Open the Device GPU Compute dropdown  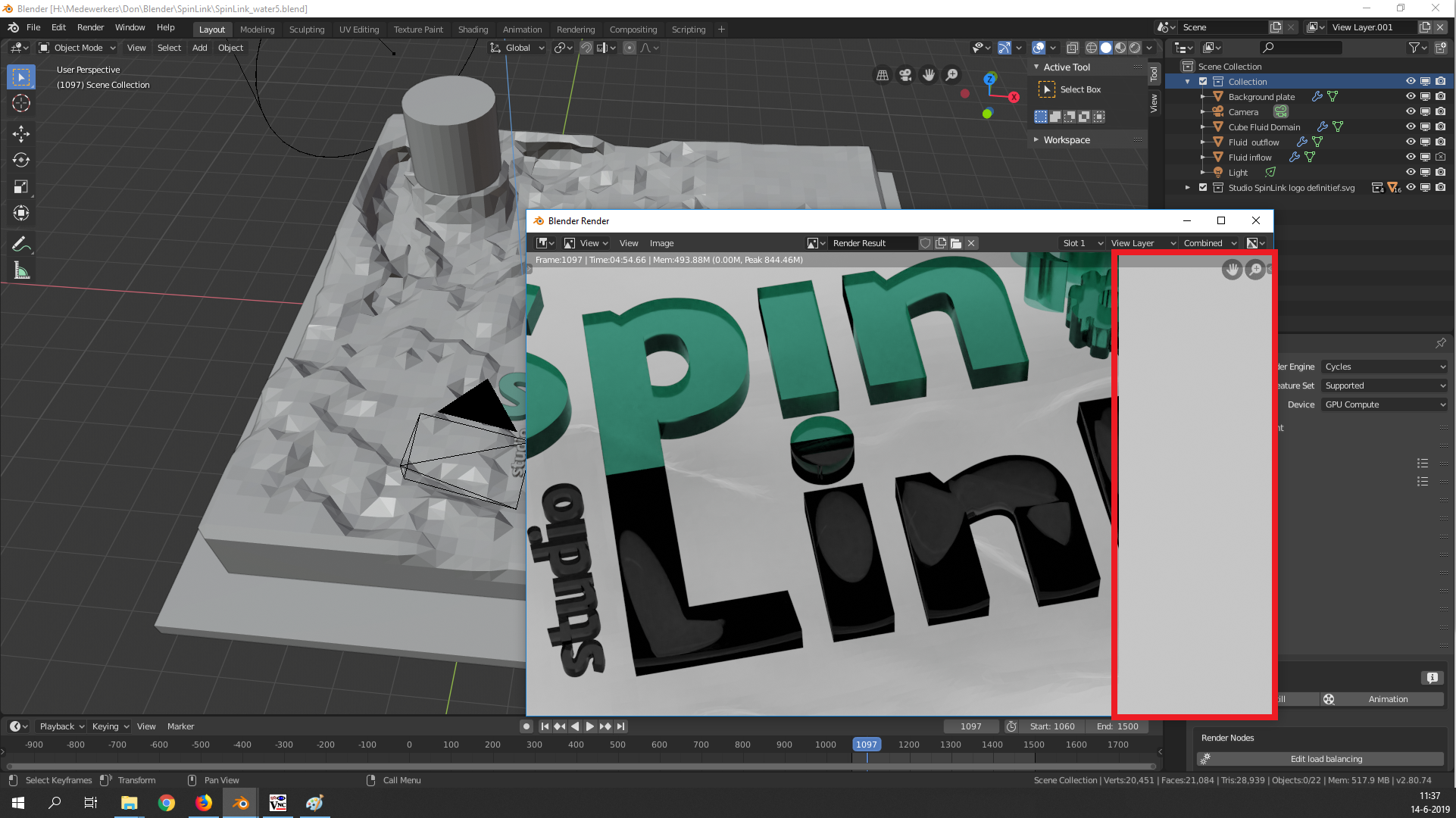pos(1385,404)
